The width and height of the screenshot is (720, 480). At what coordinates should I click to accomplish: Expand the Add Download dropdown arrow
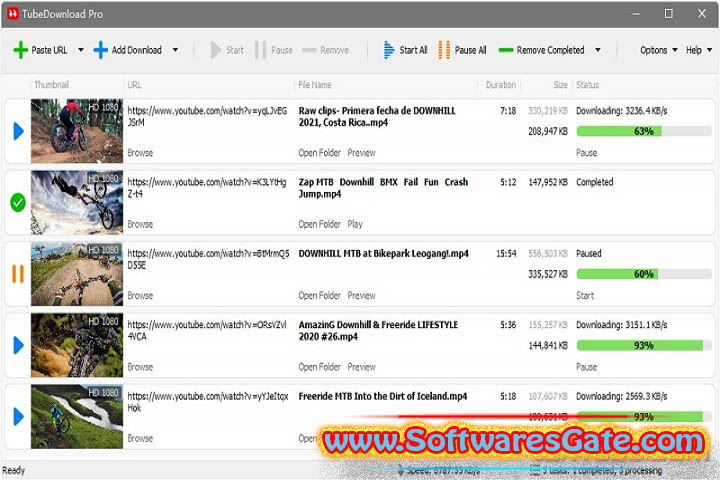coord(175,50)
